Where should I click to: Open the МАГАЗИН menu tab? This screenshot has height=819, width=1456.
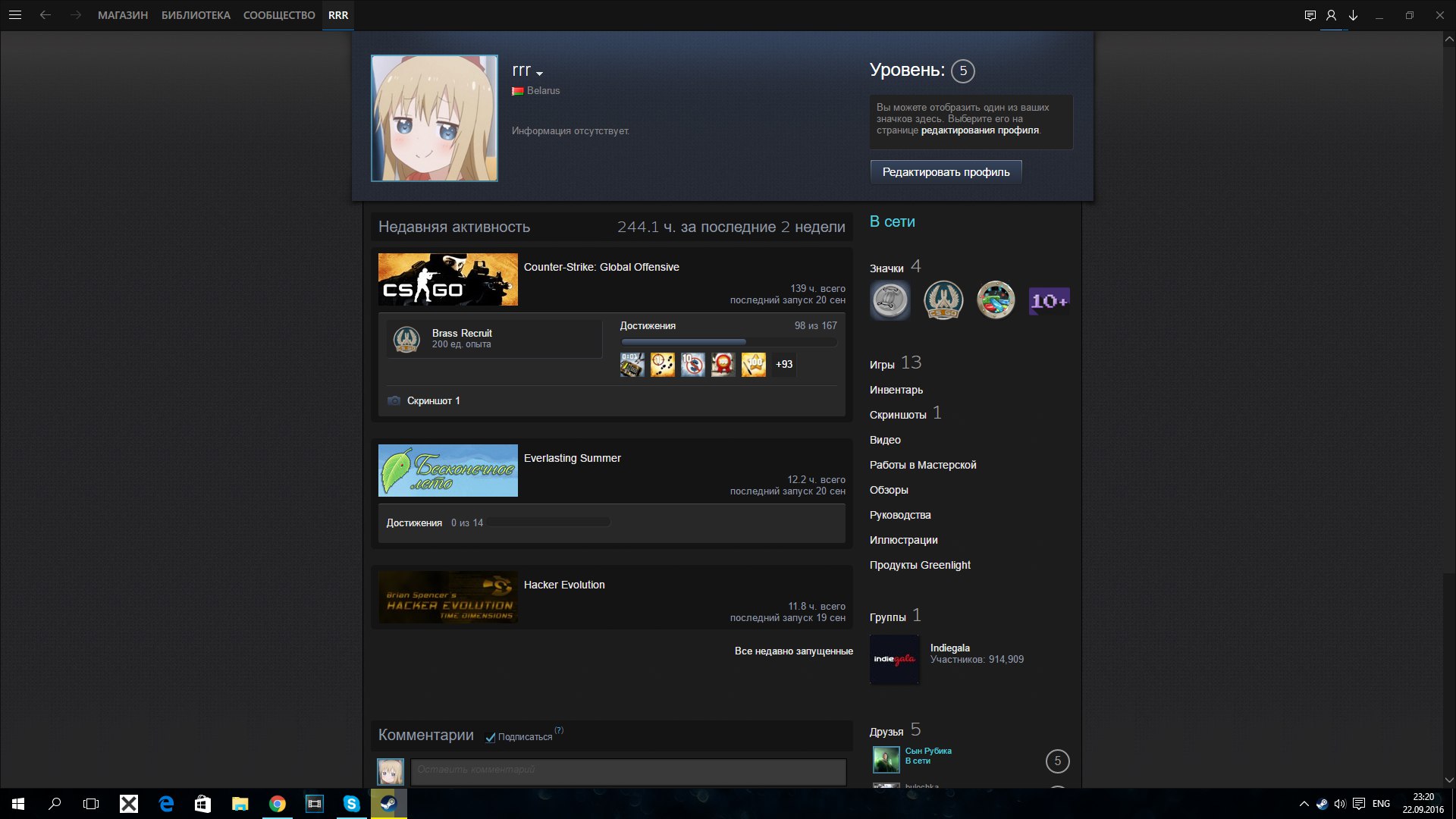[123, 15]
